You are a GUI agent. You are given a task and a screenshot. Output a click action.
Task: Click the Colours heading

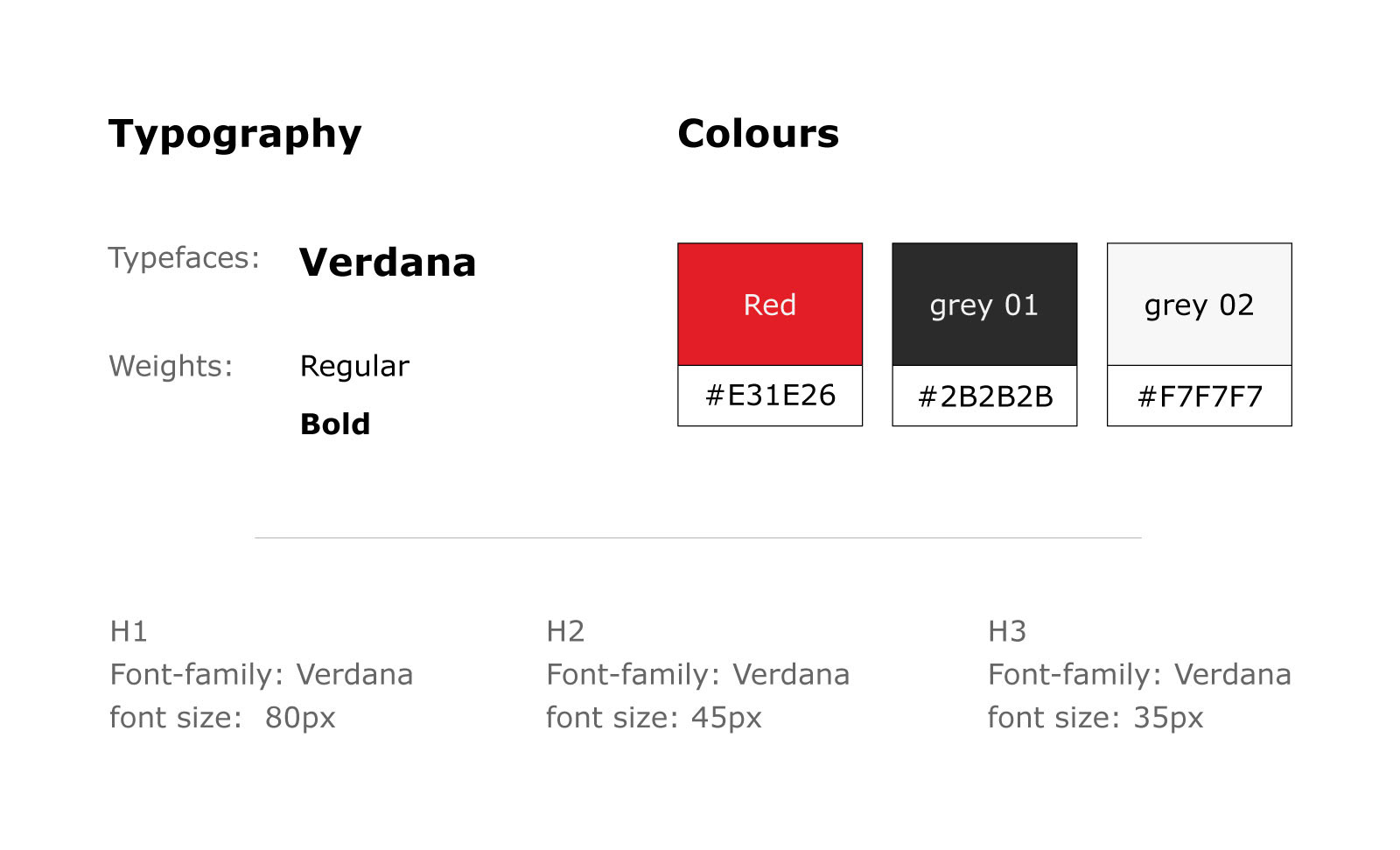coord(758,133)
